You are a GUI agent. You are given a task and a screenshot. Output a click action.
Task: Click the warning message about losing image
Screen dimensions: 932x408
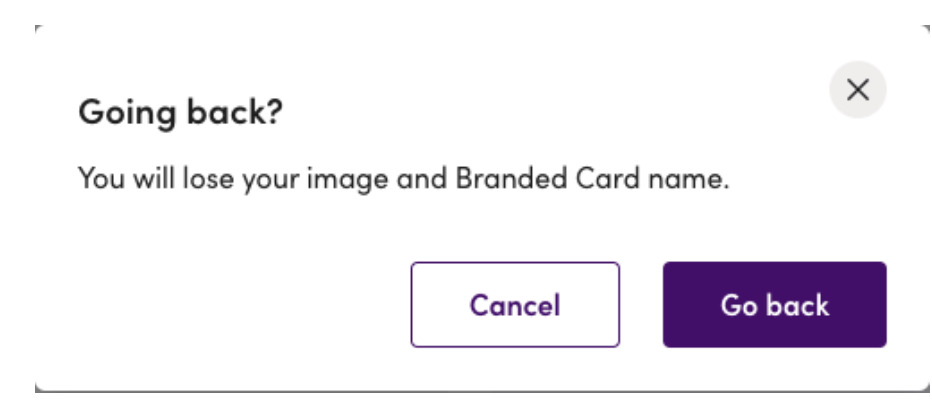click(404, 179)
